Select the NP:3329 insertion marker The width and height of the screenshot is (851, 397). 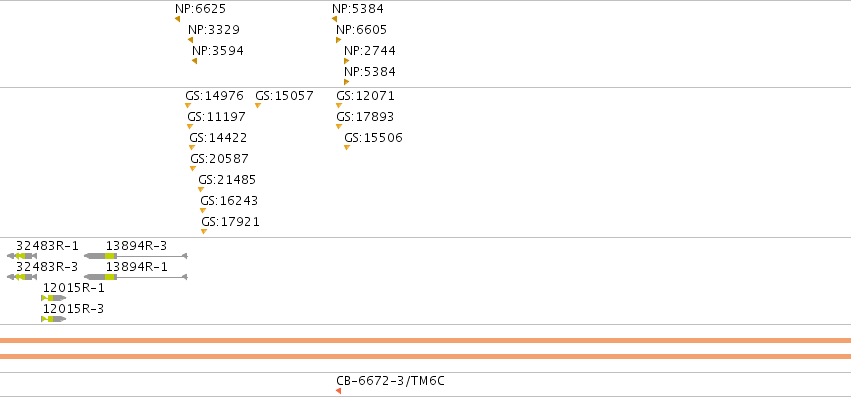point(190,40)
